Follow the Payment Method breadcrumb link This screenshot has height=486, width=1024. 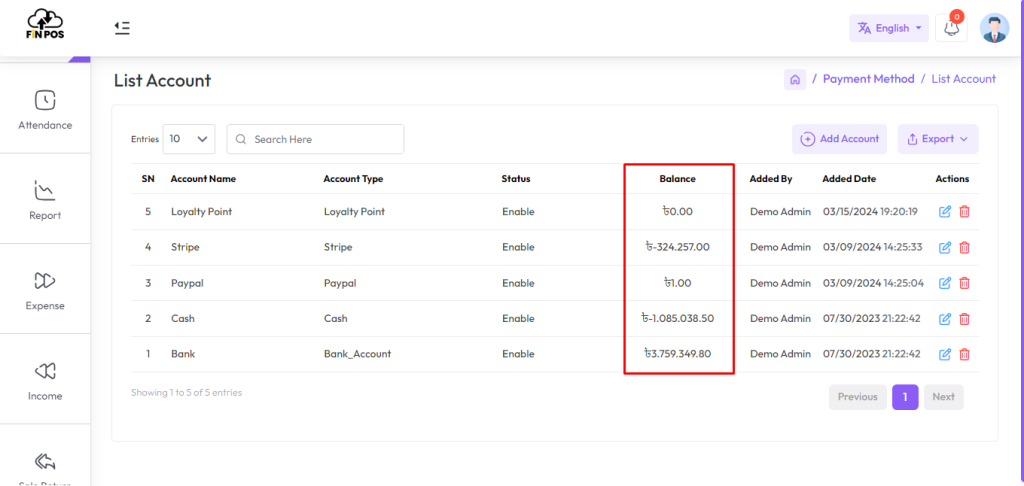869,79
